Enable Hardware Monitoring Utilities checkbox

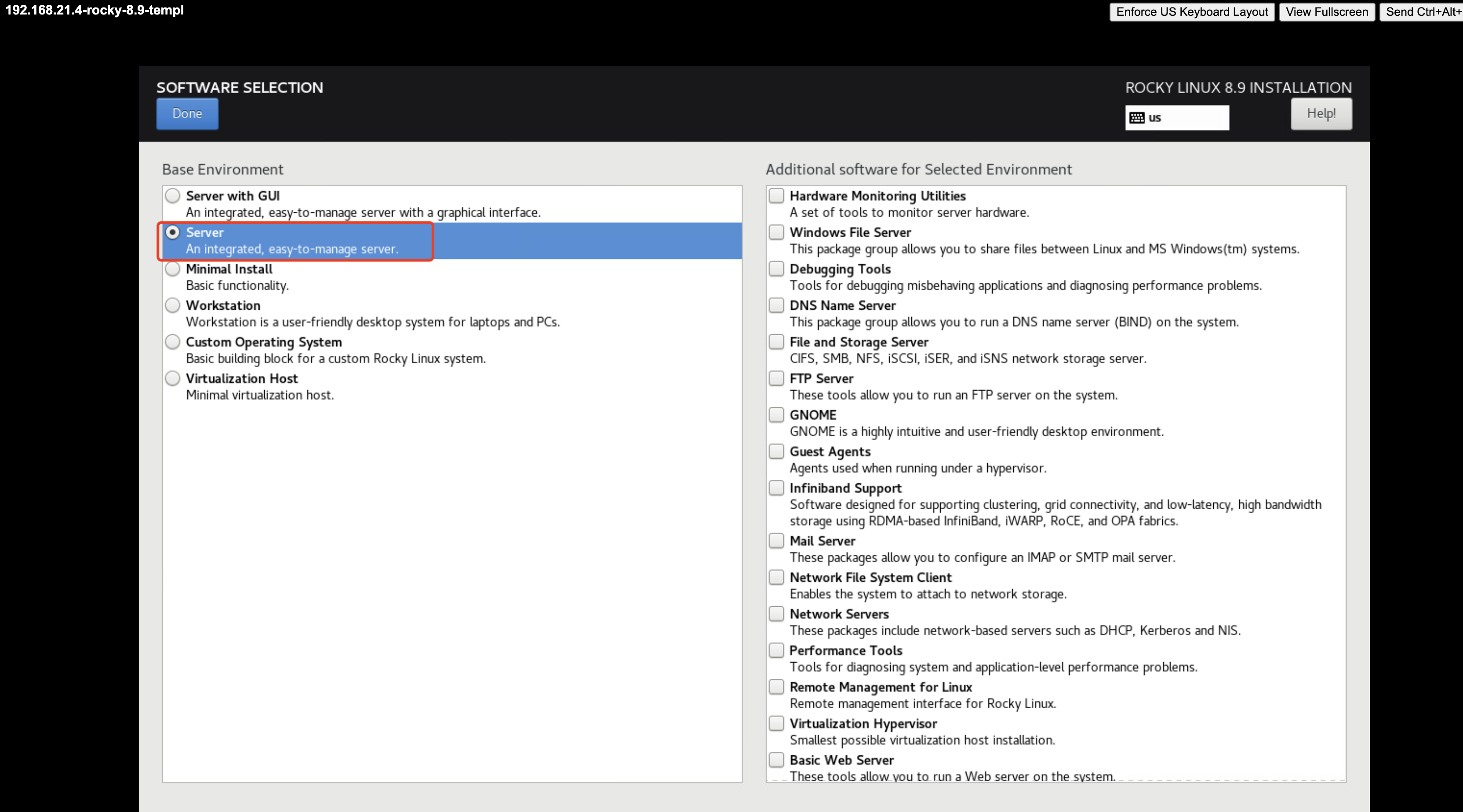(776, 196)
